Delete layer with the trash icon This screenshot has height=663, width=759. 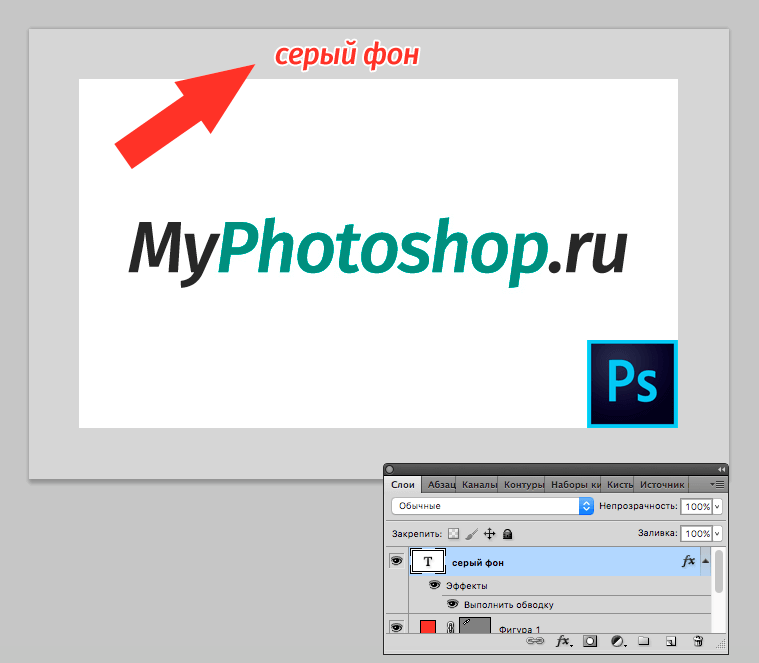tap(698, 641)
